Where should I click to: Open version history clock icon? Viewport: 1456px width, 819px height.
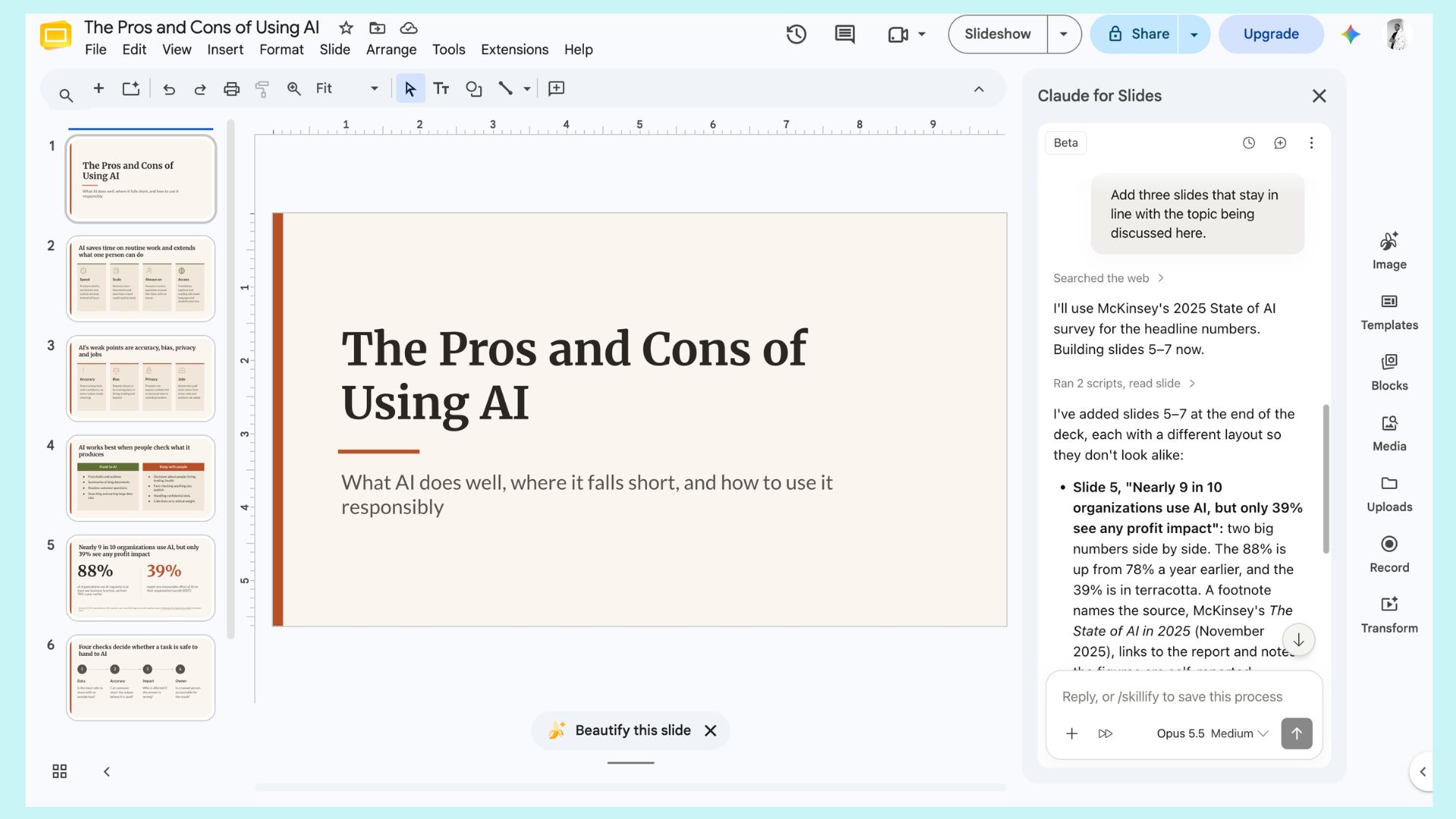point(795,34)
